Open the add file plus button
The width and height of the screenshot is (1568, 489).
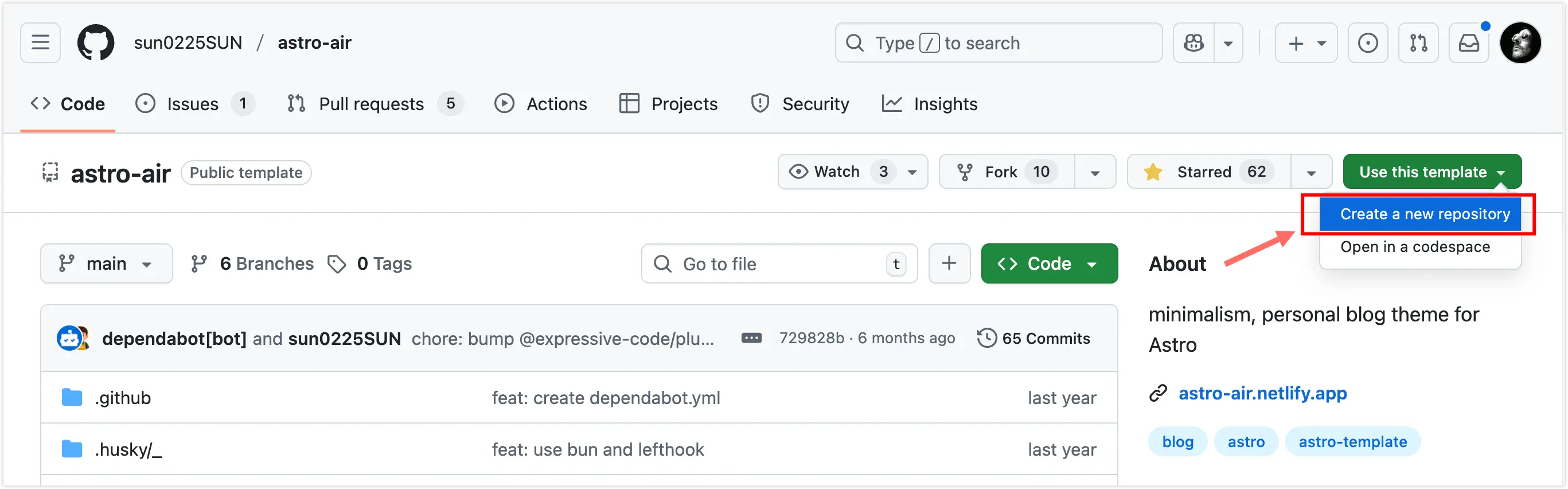click(949, 263)
